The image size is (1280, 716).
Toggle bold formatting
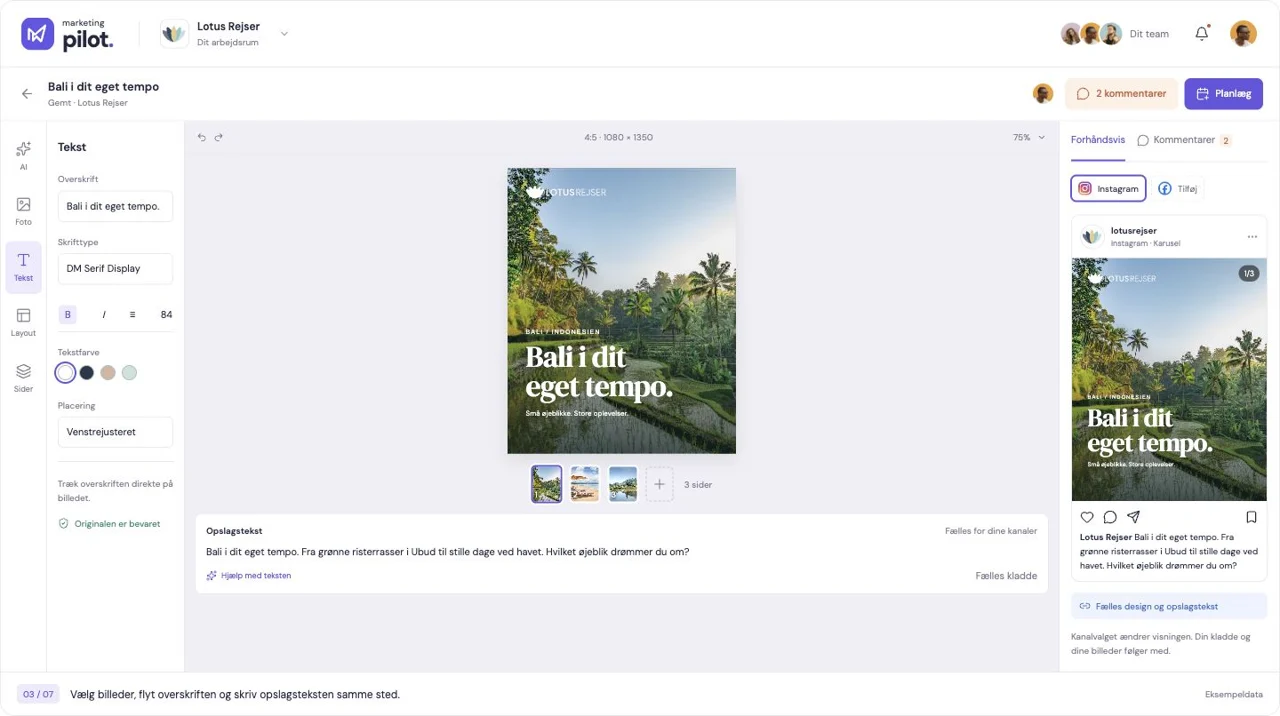68,314
